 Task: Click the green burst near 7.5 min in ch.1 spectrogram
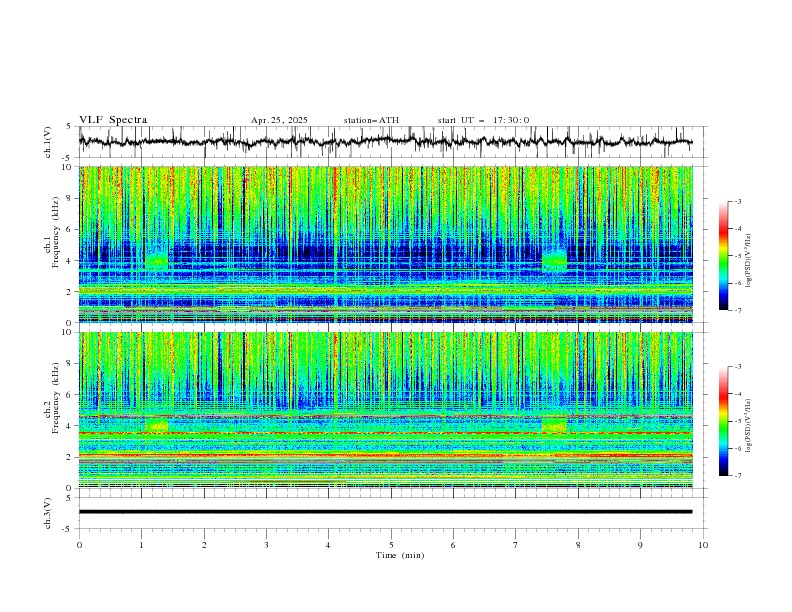click(x=555, y=259)
